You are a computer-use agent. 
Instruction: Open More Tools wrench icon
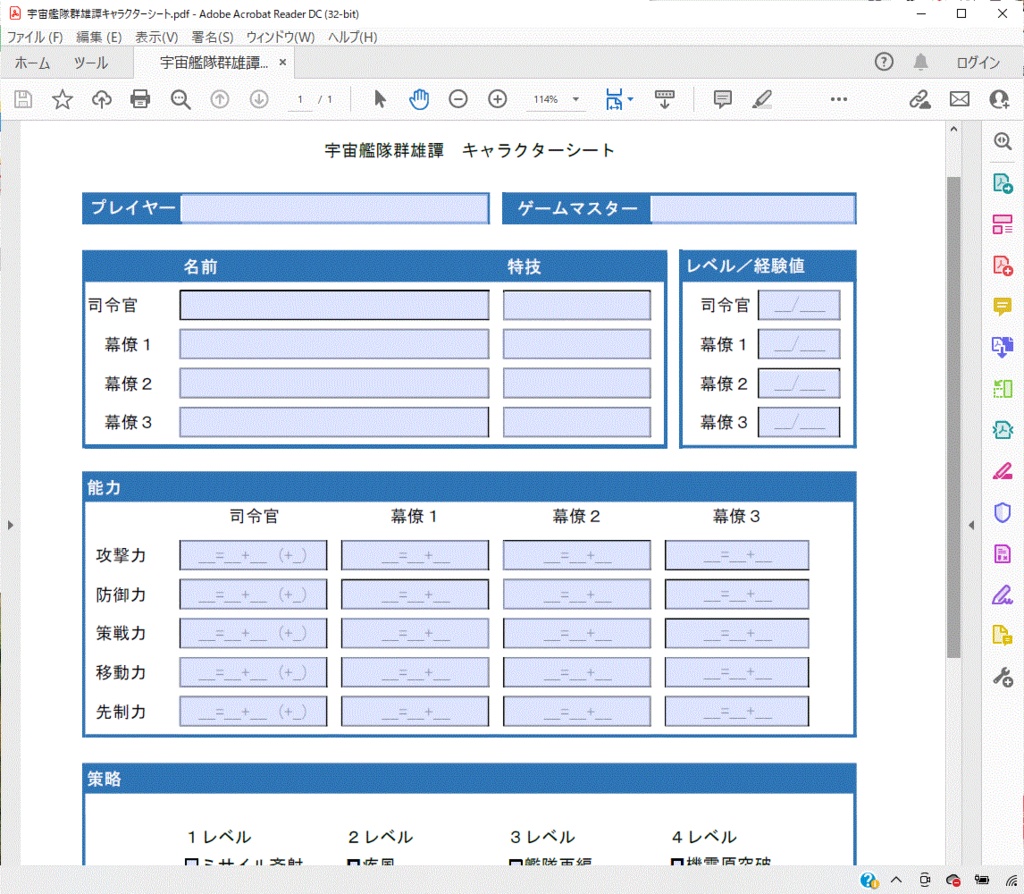pyautogui.click(x=1002, y=677)
